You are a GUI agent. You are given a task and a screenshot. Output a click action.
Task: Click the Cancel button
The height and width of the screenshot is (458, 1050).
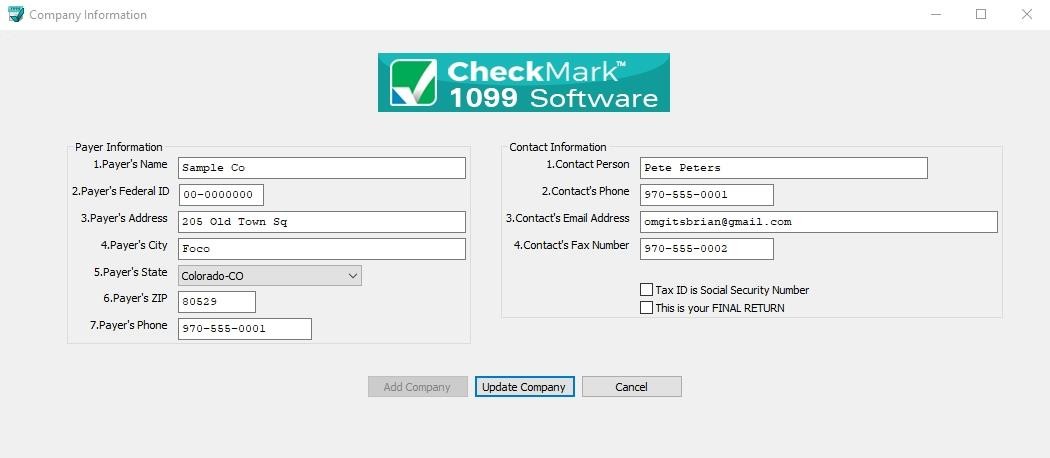[x=631, y=387]
